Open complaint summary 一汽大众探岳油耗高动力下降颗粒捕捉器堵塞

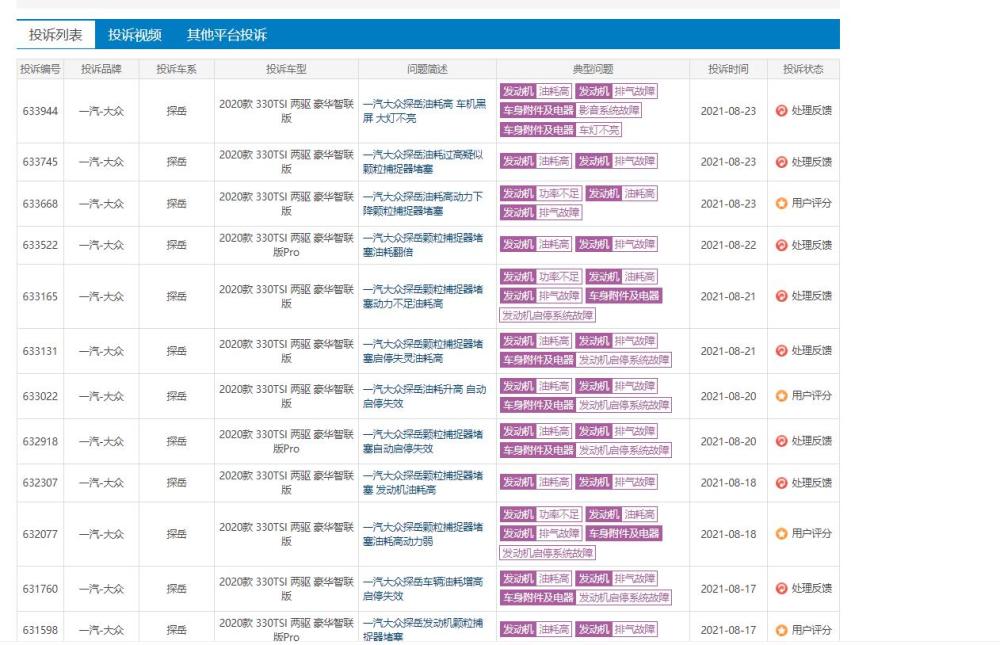[x=423, y=204]
